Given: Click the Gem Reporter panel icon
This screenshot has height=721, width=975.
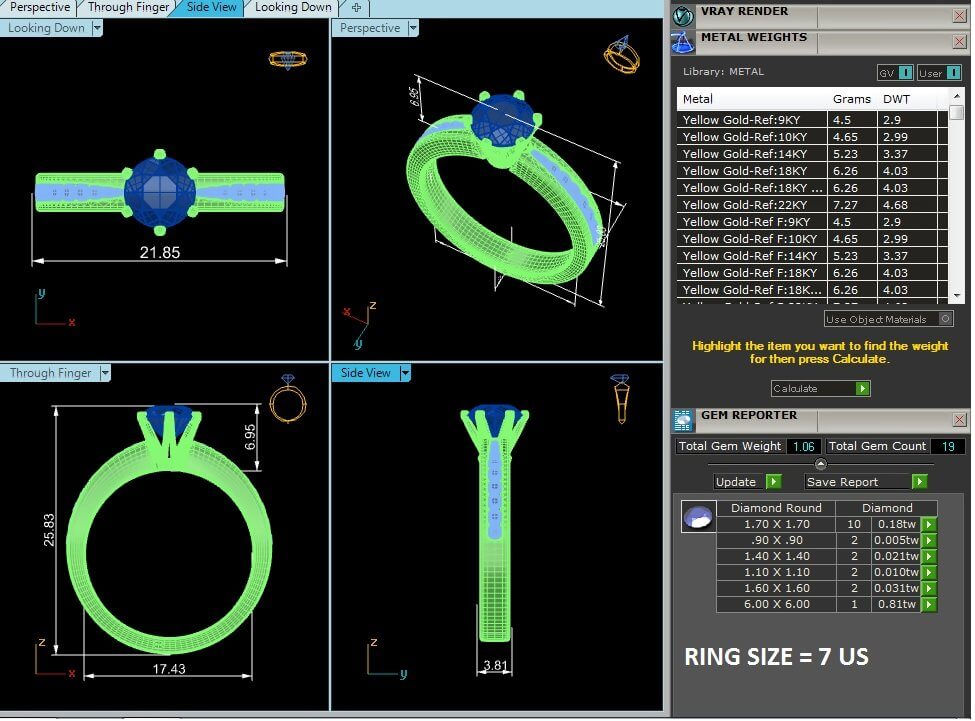Looking at the screenshot, I should 683,420.
